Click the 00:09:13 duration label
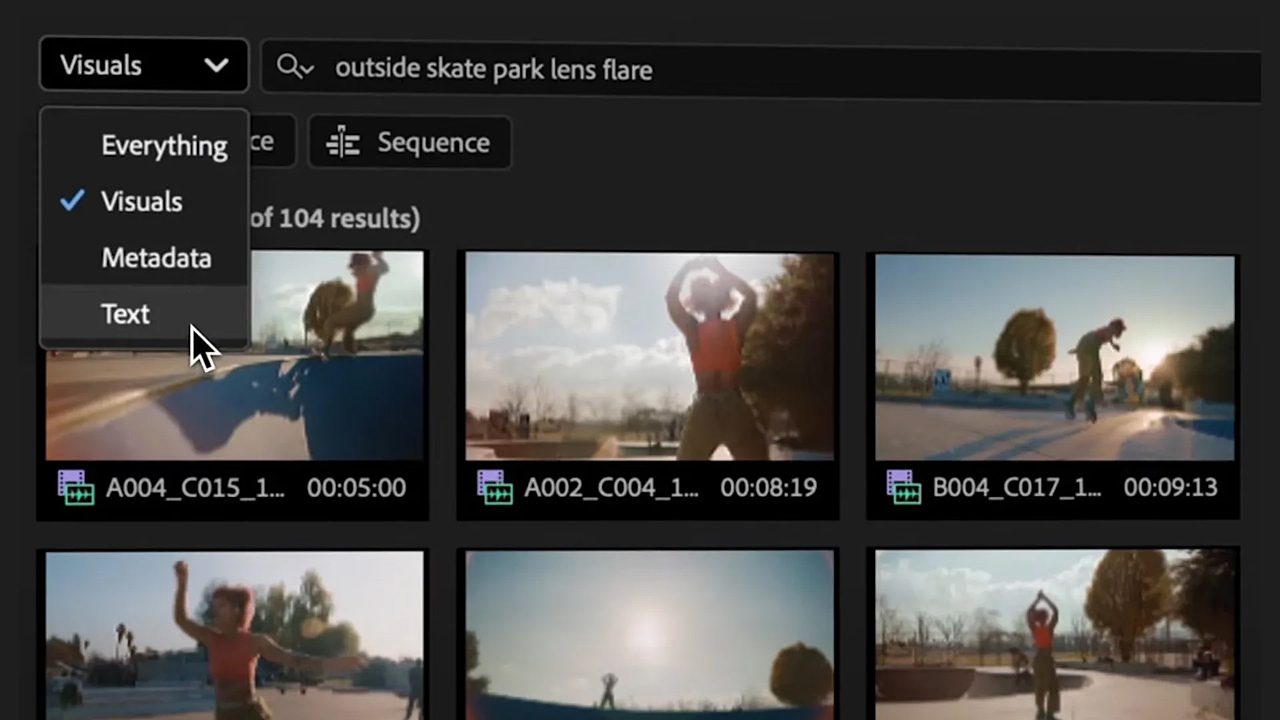Viewport: 1280px width, 720px height. 1171,488
